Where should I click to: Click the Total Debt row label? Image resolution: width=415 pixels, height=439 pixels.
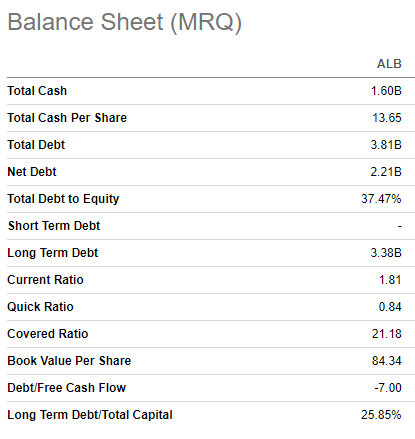36,145
